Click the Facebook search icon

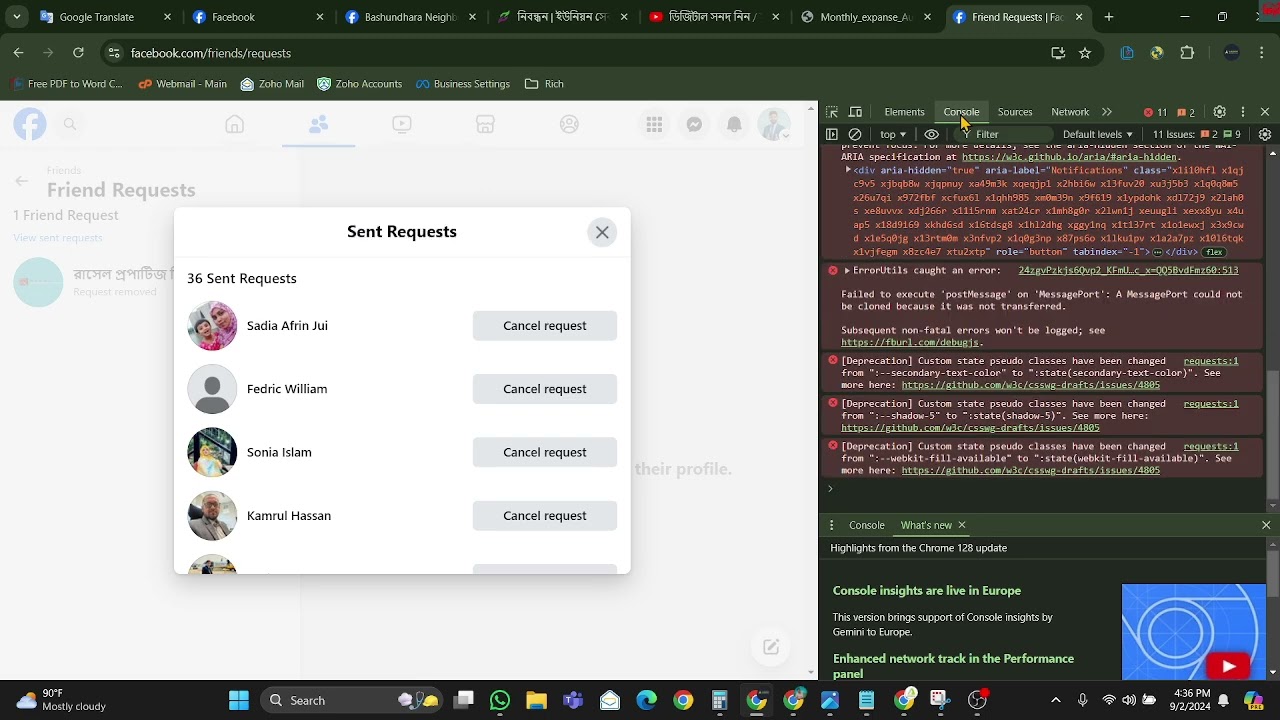click(x=70, y=124)
